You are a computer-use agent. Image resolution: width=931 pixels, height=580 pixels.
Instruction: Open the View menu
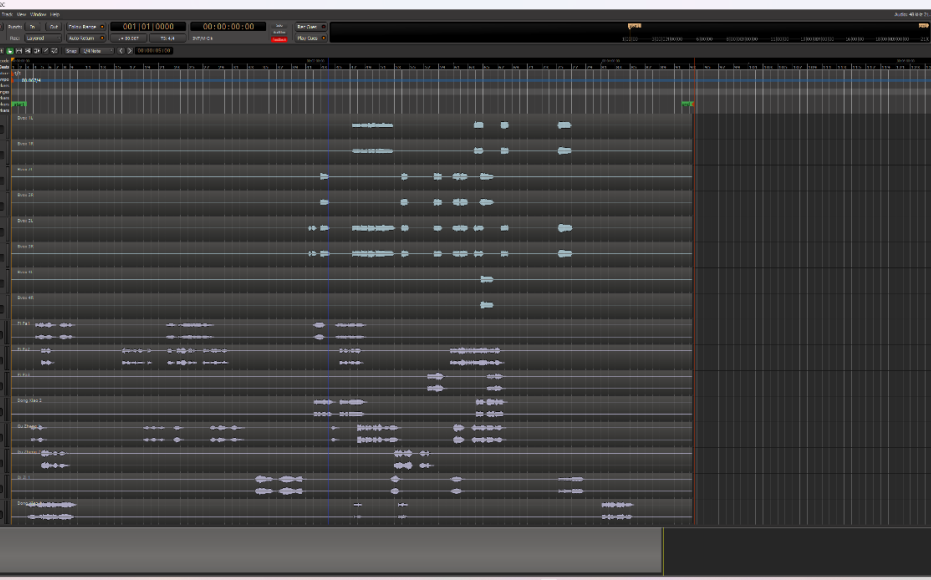tap(22, 14)
